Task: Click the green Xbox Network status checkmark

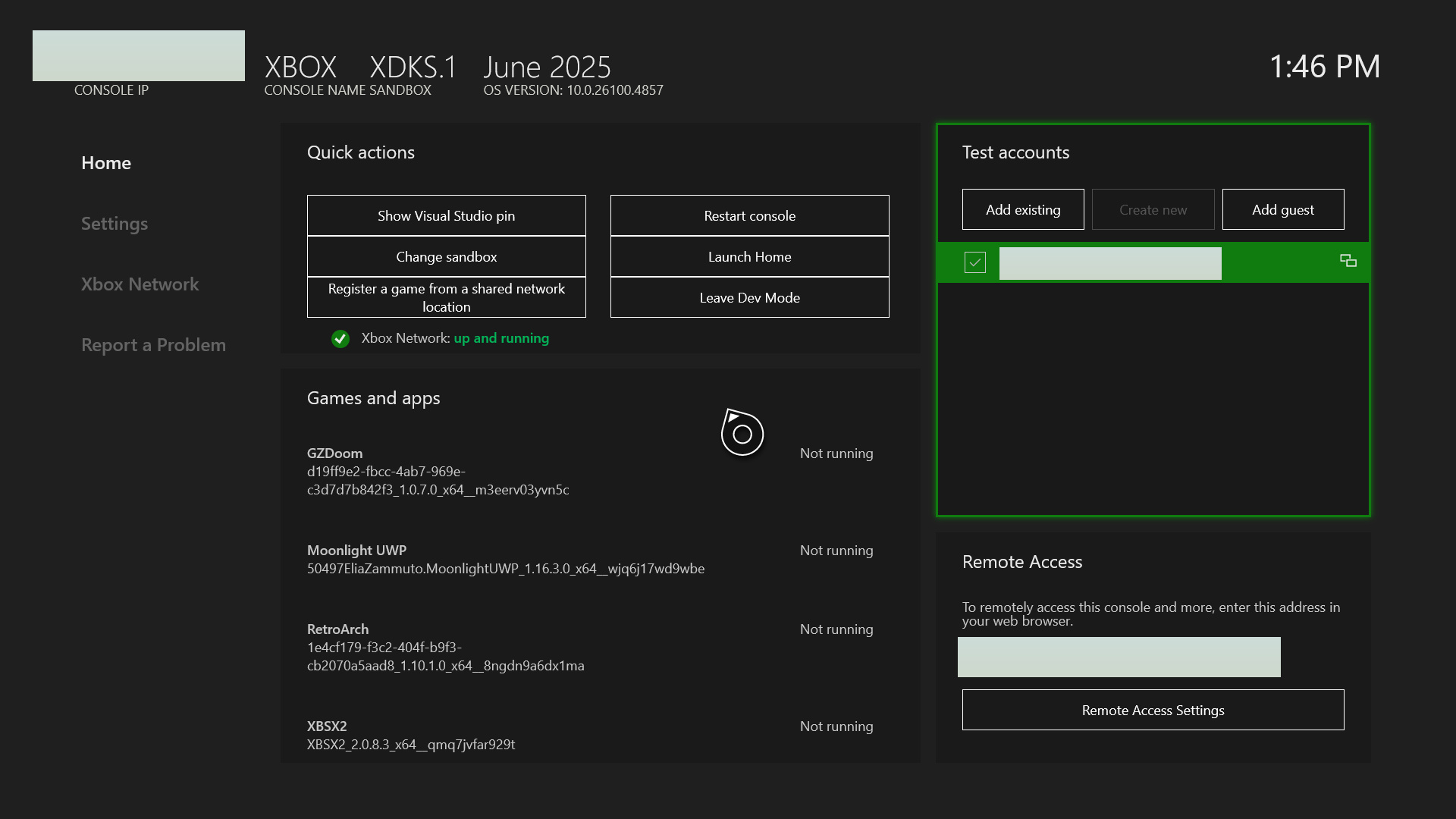Action: point(340,339)
